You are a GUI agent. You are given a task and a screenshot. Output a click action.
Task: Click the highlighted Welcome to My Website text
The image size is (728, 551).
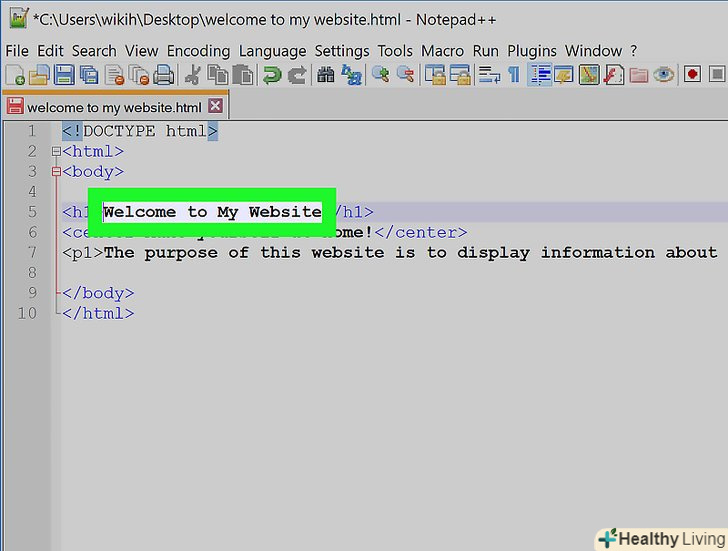(212, 212)
